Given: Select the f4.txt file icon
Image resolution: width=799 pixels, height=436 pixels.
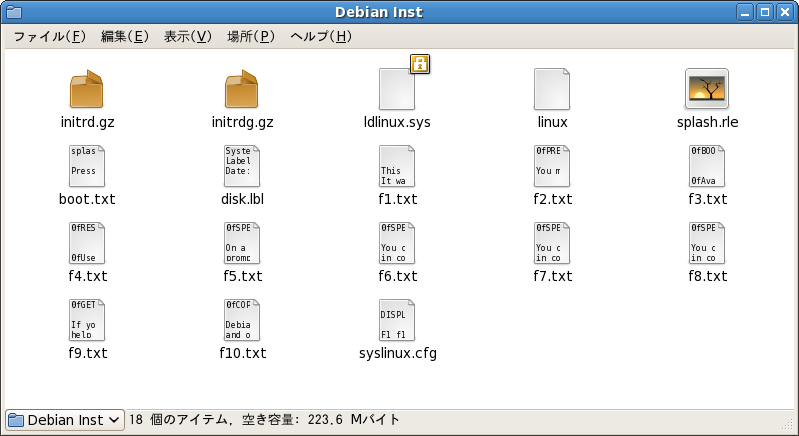Looking at the screenshot, I should [x=87, y=243].
